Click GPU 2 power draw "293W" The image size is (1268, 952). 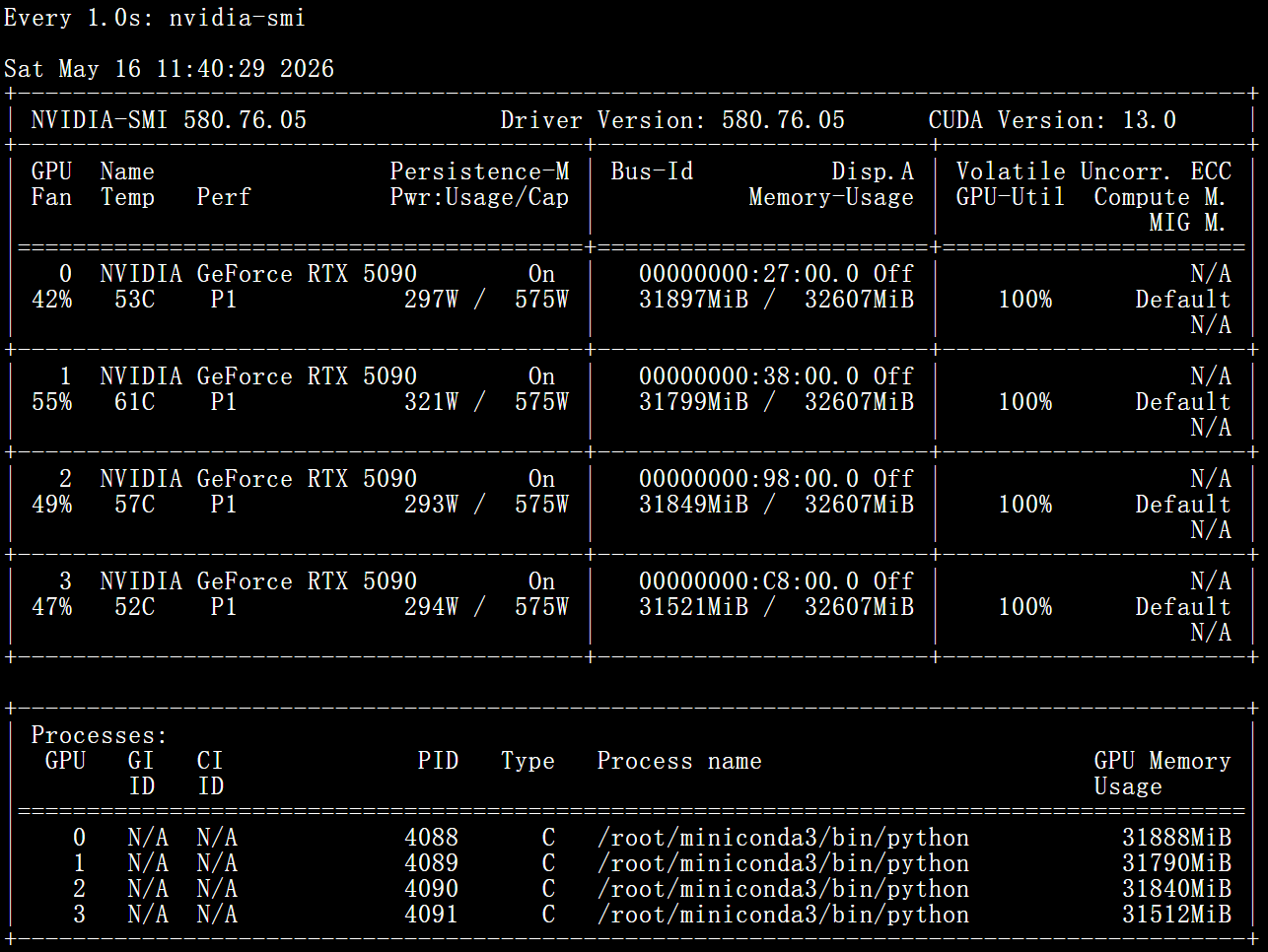coord(431,505)
